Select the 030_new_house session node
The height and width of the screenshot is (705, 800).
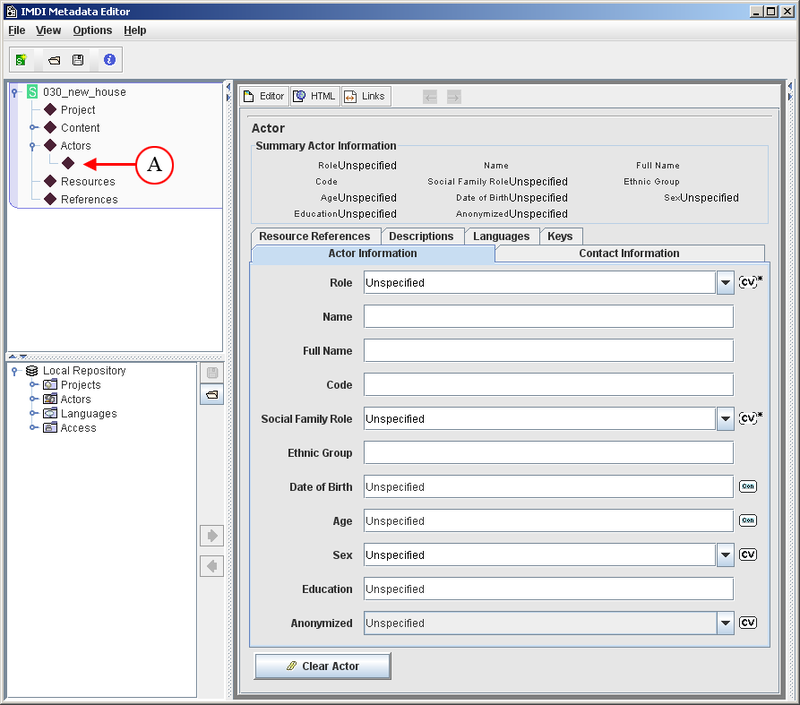click(77, 92)
